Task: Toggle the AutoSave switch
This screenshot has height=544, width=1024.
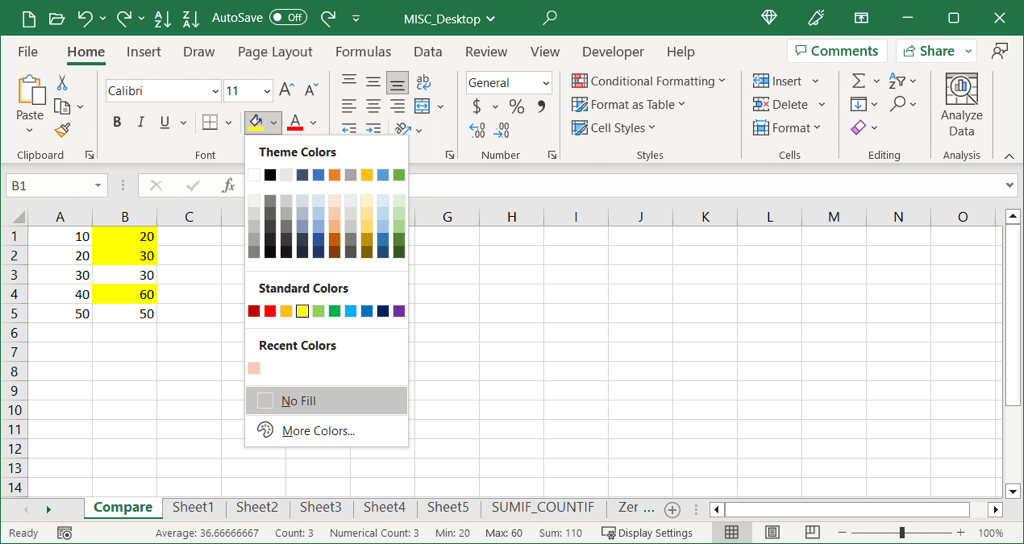Action: pos(288,17)
